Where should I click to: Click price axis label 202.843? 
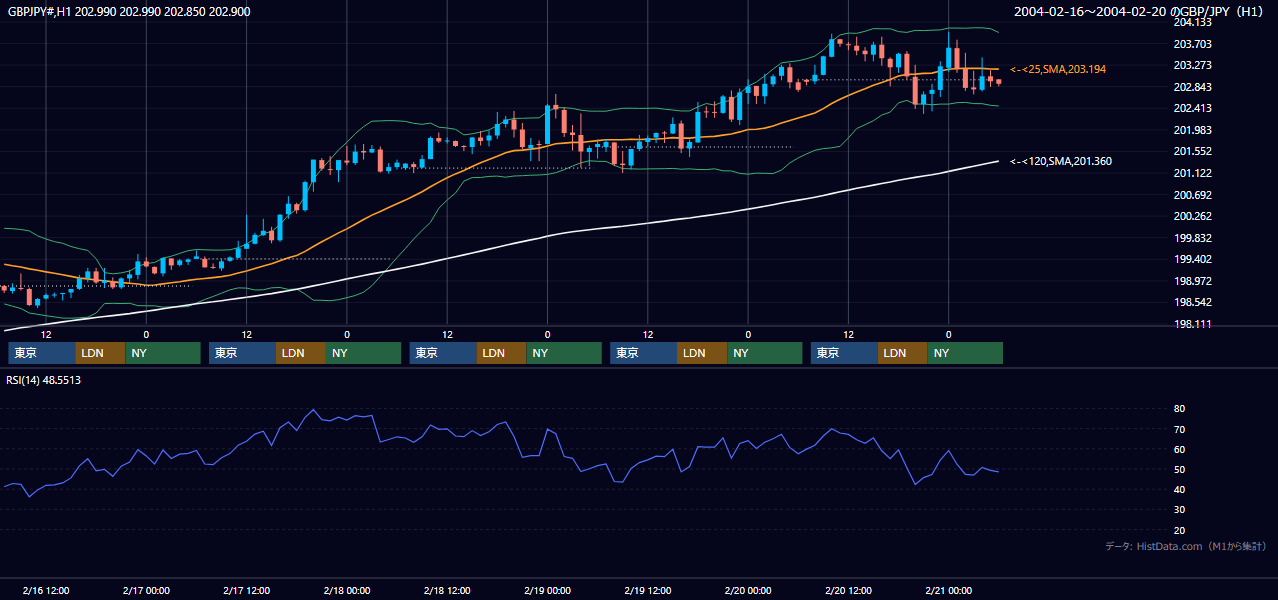coord(1191,87)
